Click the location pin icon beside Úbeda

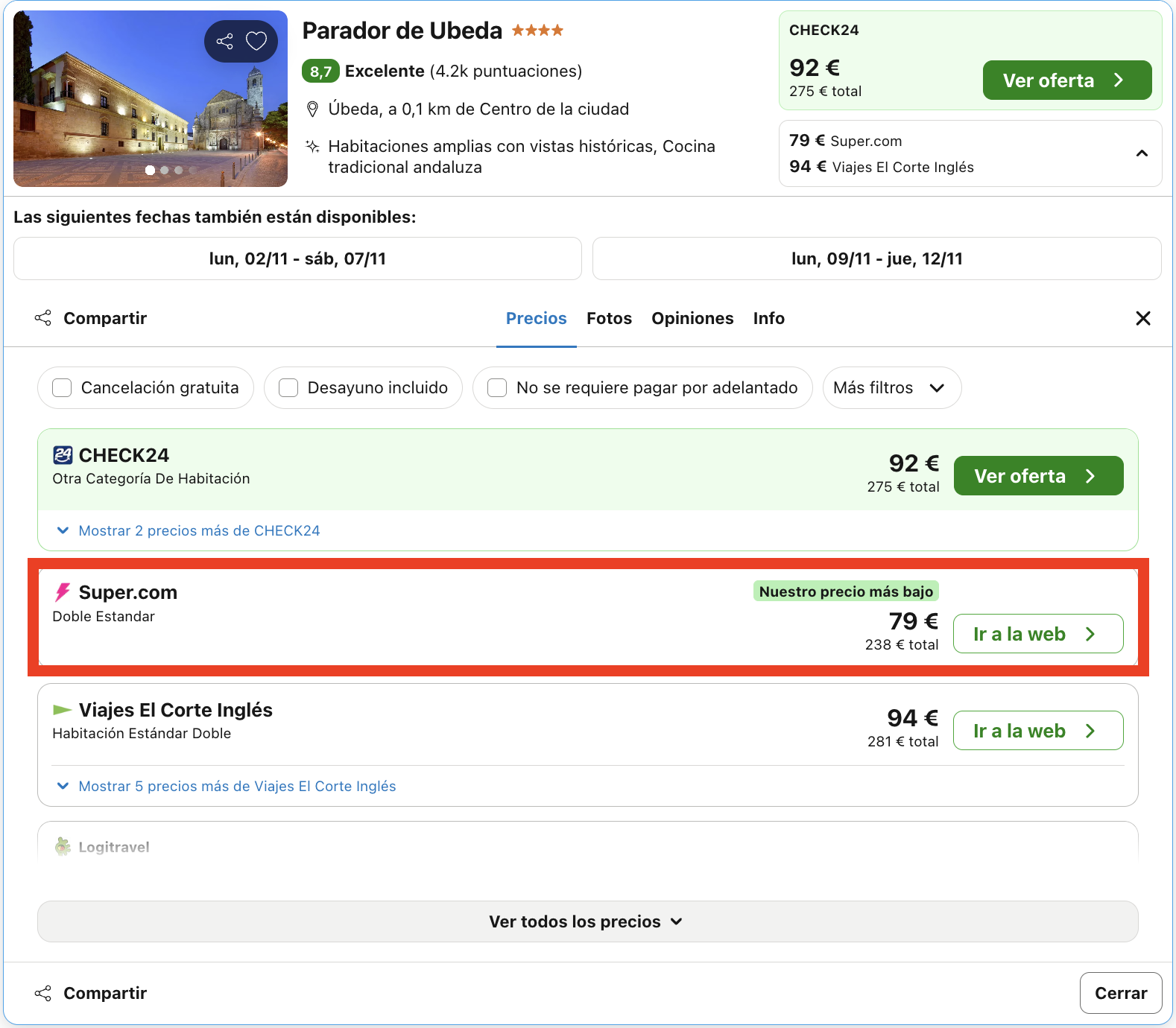pos(313,110)
